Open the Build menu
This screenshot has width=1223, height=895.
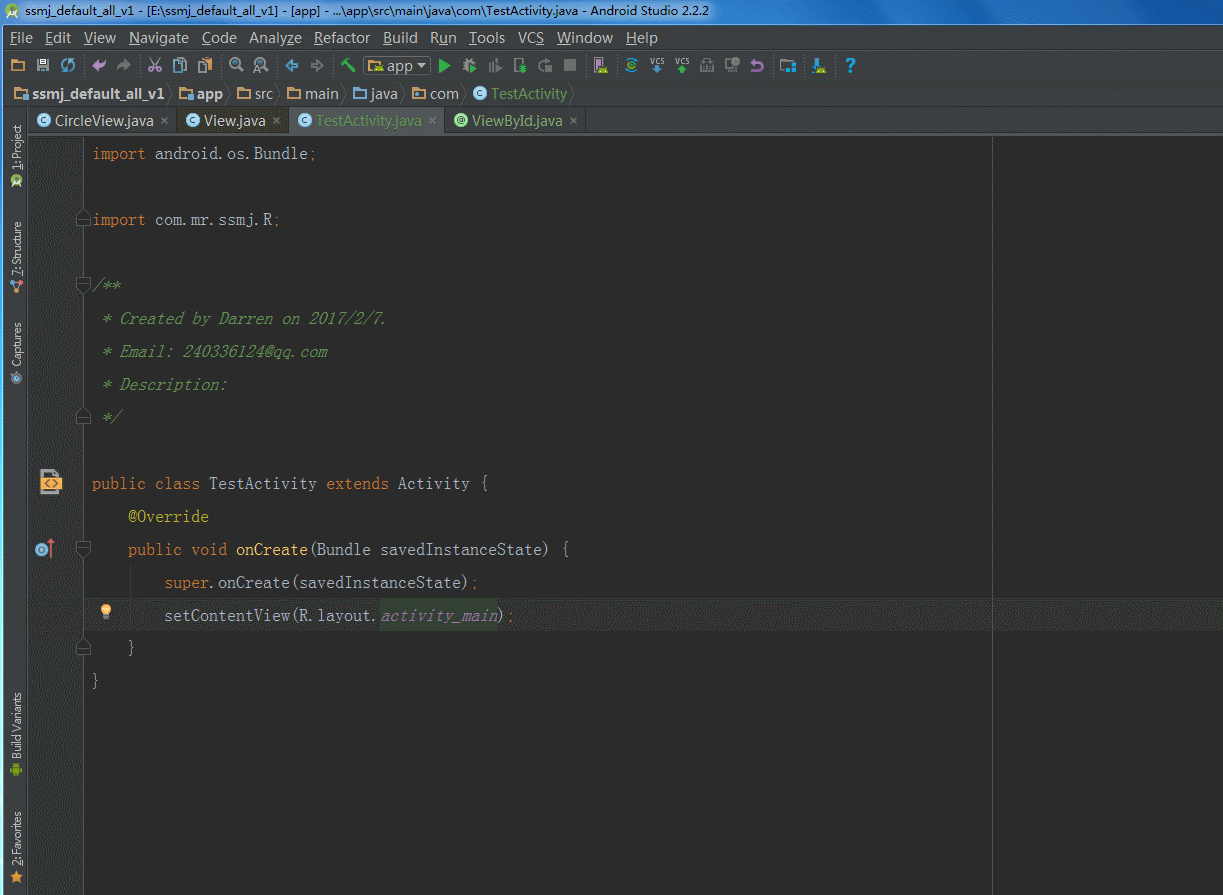pos(400,38)
